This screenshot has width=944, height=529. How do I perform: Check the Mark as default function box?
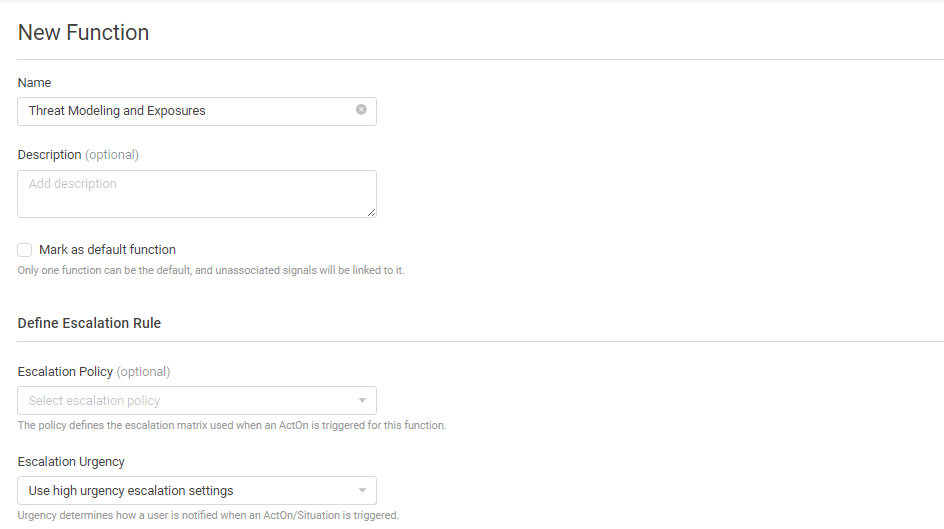coord(25,250)
